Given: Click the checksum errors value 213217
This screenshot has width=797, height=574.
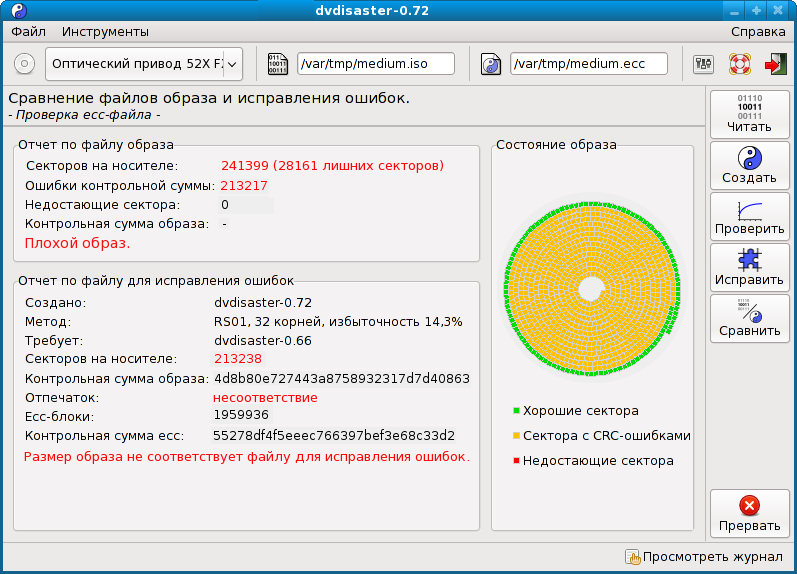Looking at the screenshot, I should click(244, 186).
